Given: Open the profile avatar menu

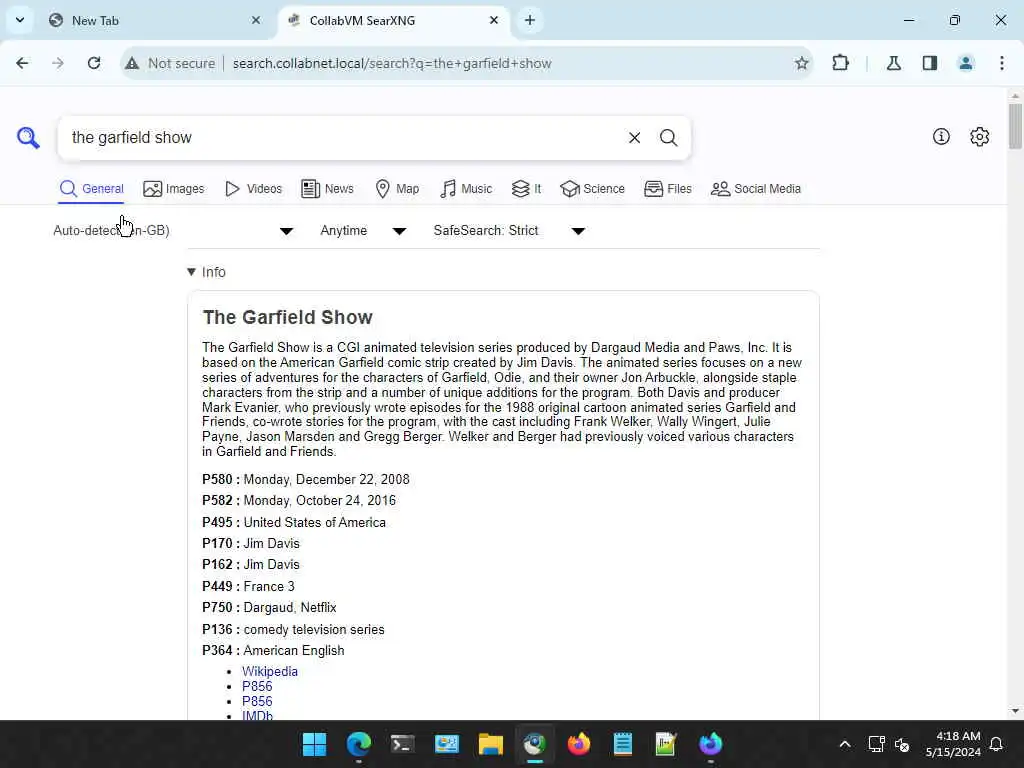Looking at the screenshot, I should coord(965,63).
